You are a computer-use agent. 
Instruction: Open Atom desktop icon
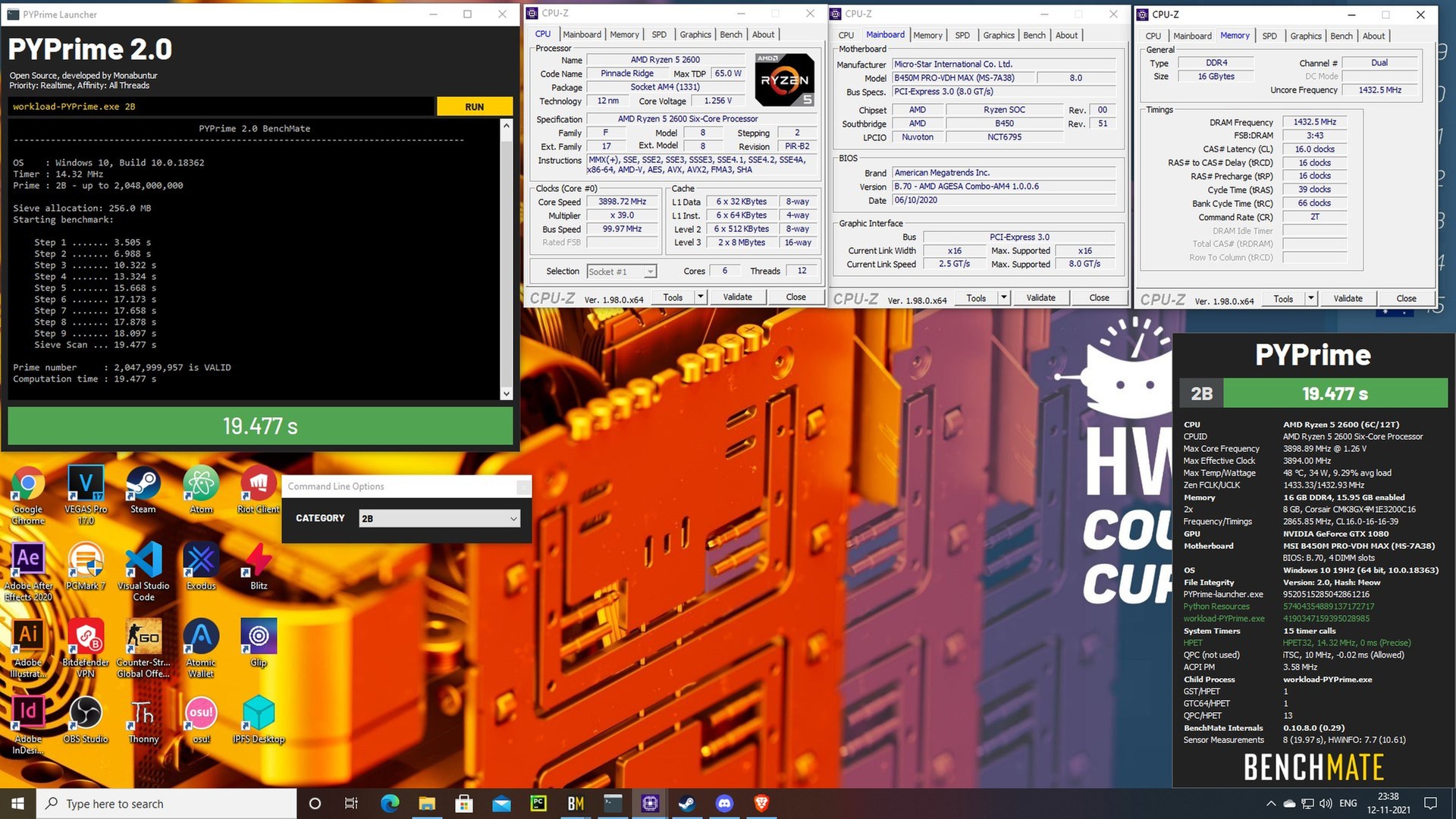(x=201, y=490)
